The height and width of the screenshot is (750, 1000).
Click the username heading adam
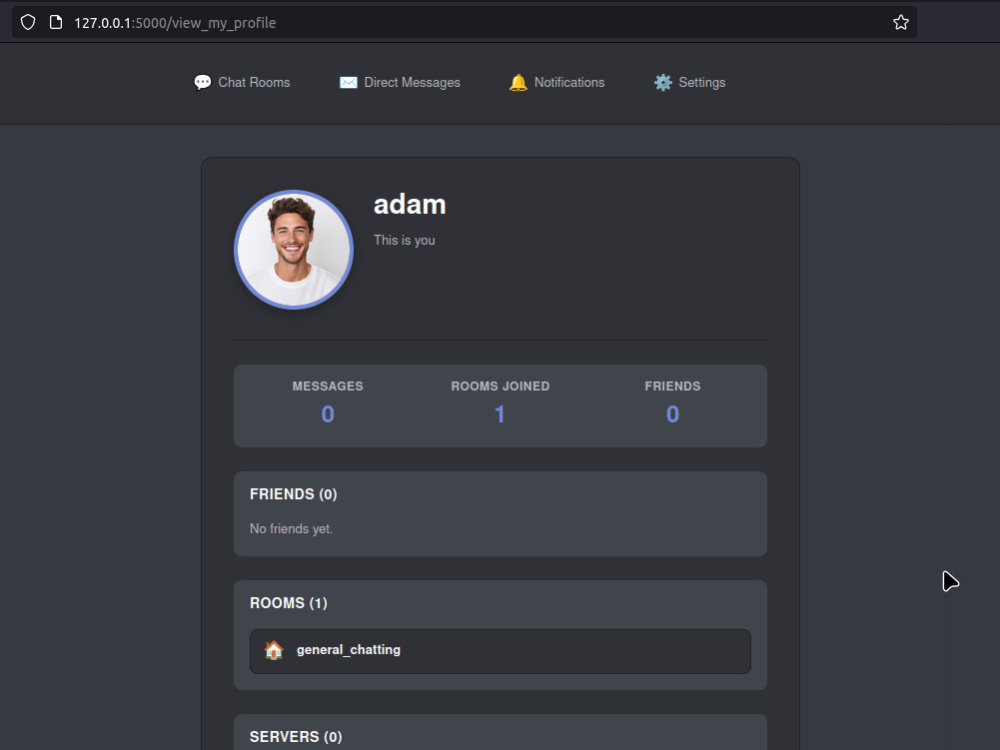[409, 205]
